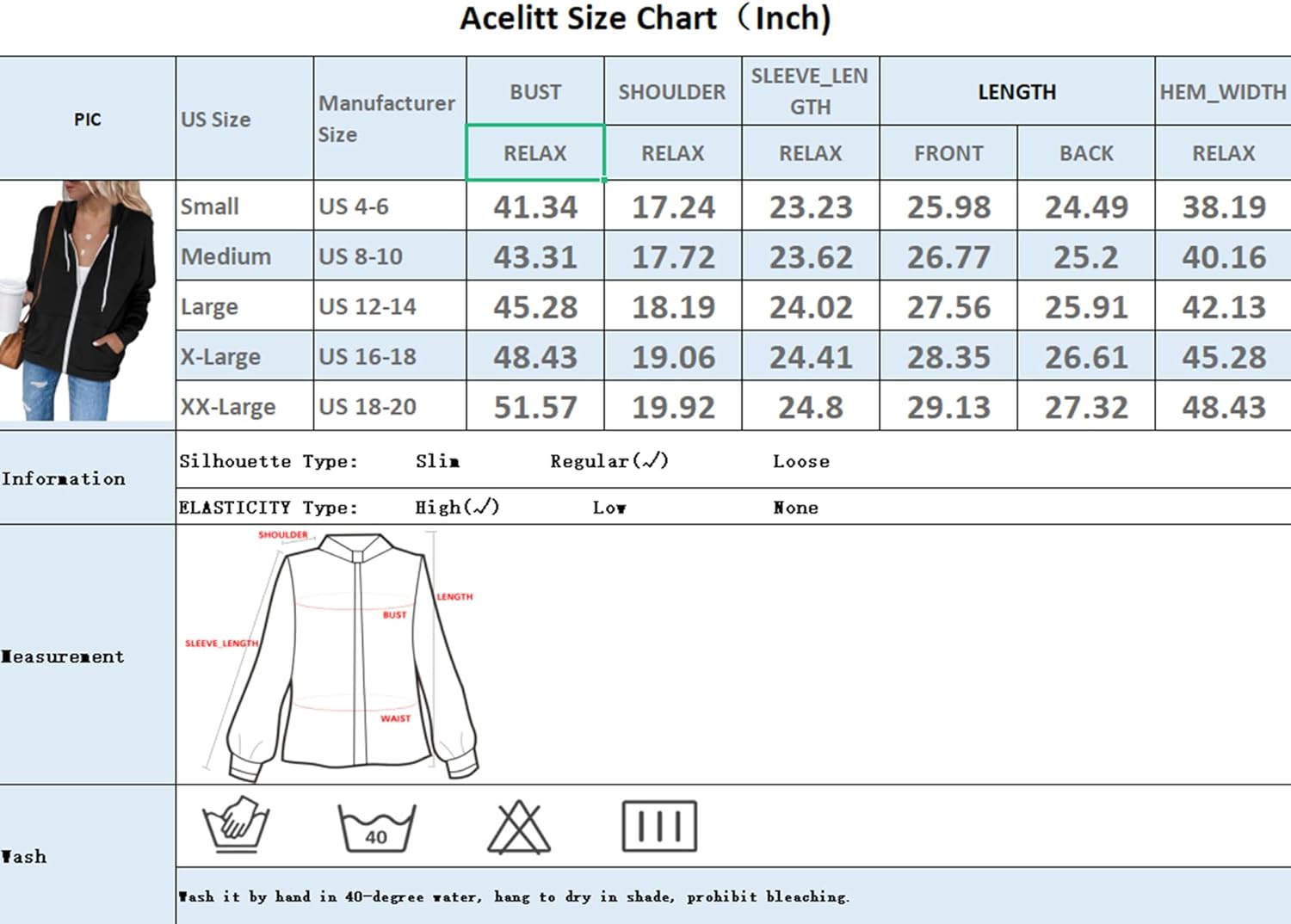Viewport: 1291px width, 924px height.
Task: Click the drip dry vertical lines icon
Action: 659,826
